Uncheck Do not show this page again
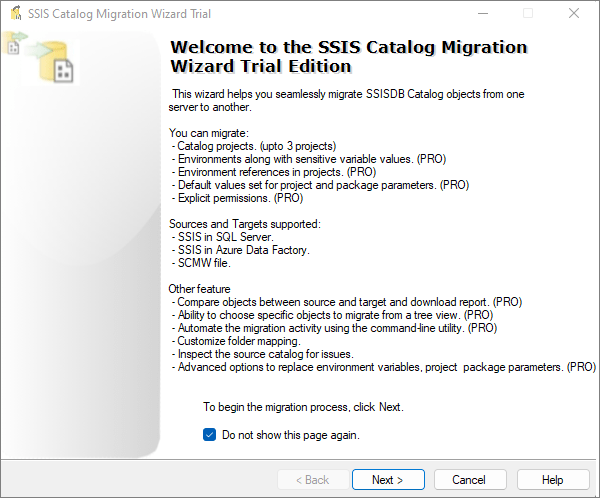This screenshot has height=498, width=600. [x=209, y=435]
